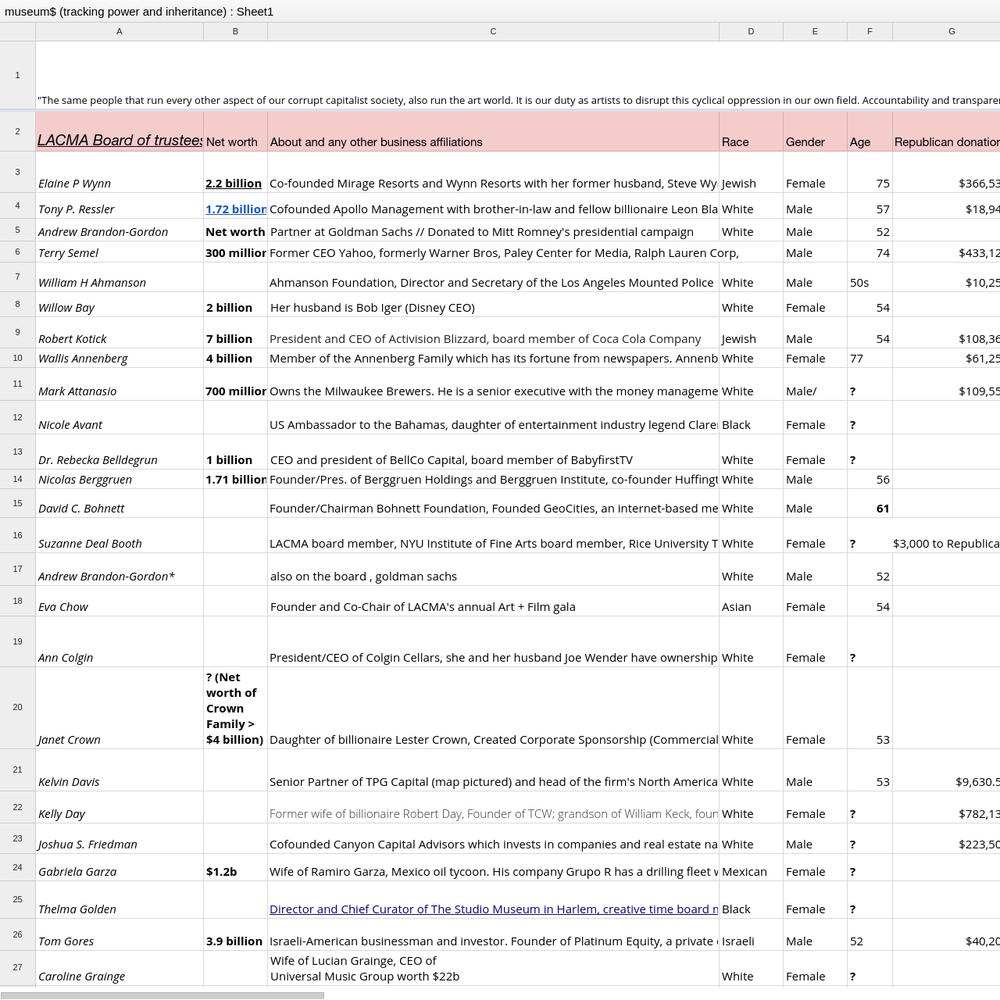This screenshot has height=1000, width=1000.
Task: Click the 'LACMA Board of trustees' header cell
Action: (x=119, y=132)
